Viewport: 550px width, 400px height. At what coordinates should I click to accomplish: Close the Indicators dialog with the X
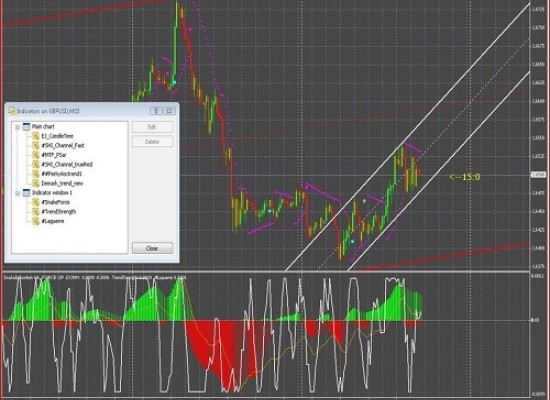pos(169,111)
